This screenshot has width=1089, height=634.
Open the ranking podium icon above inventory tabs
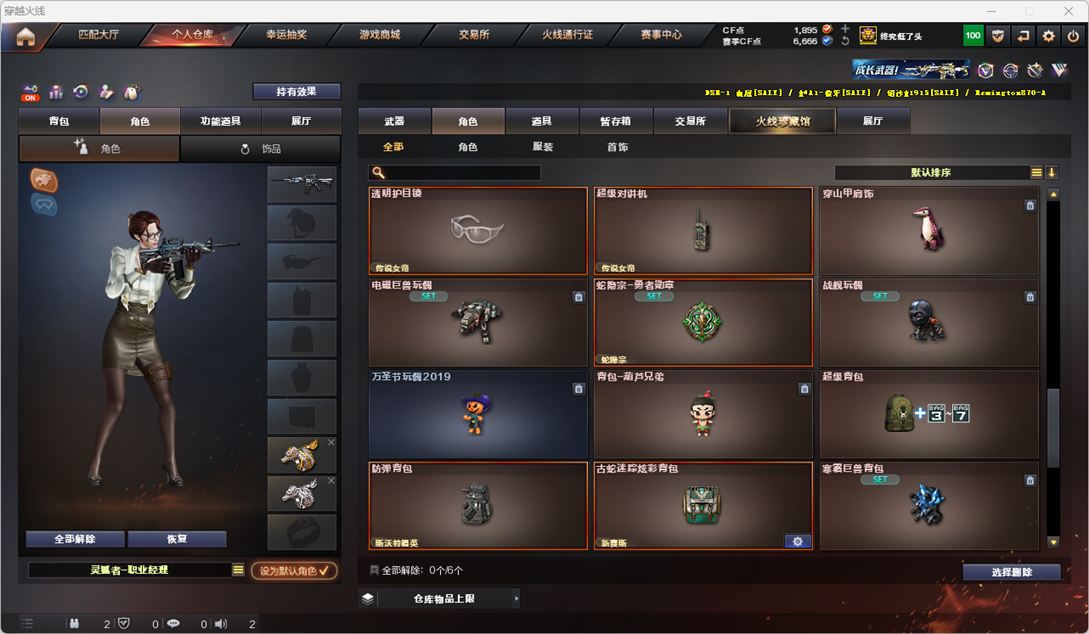tap(56, 92)
